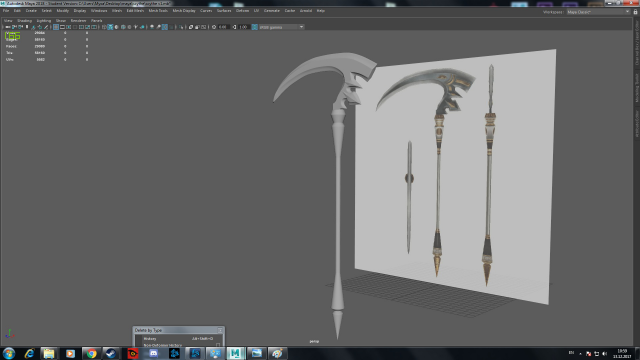Open Steam from the taskbar
The height and width of the screenshot is (360, 640).
111,353
